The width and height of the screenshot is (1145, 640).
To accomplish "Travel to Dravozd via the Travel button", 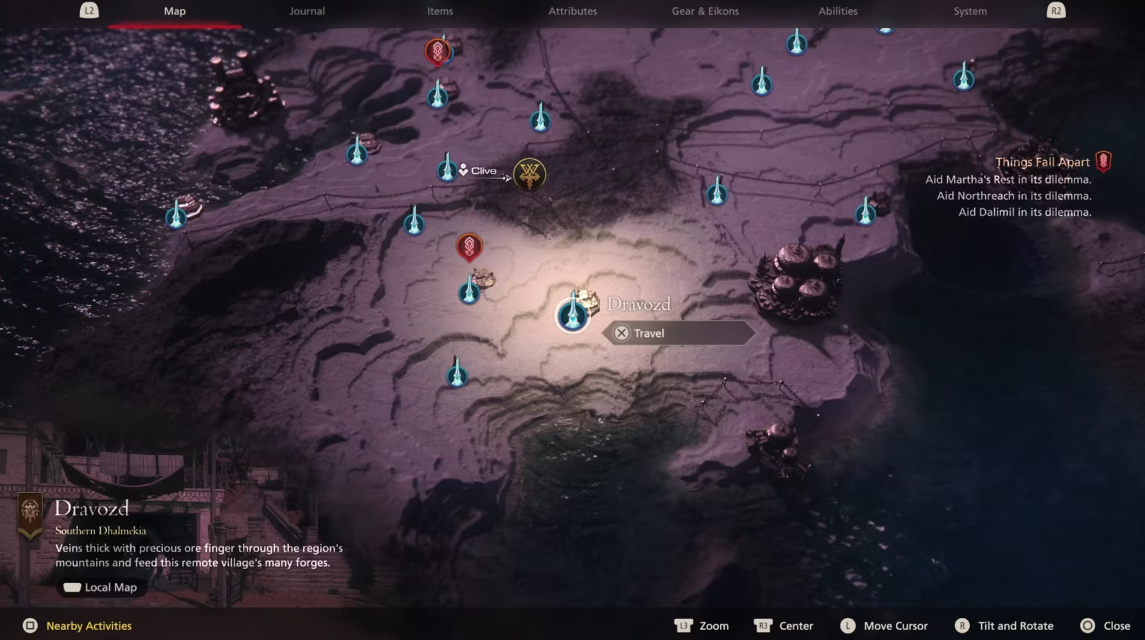I will [x=678, y=333].
